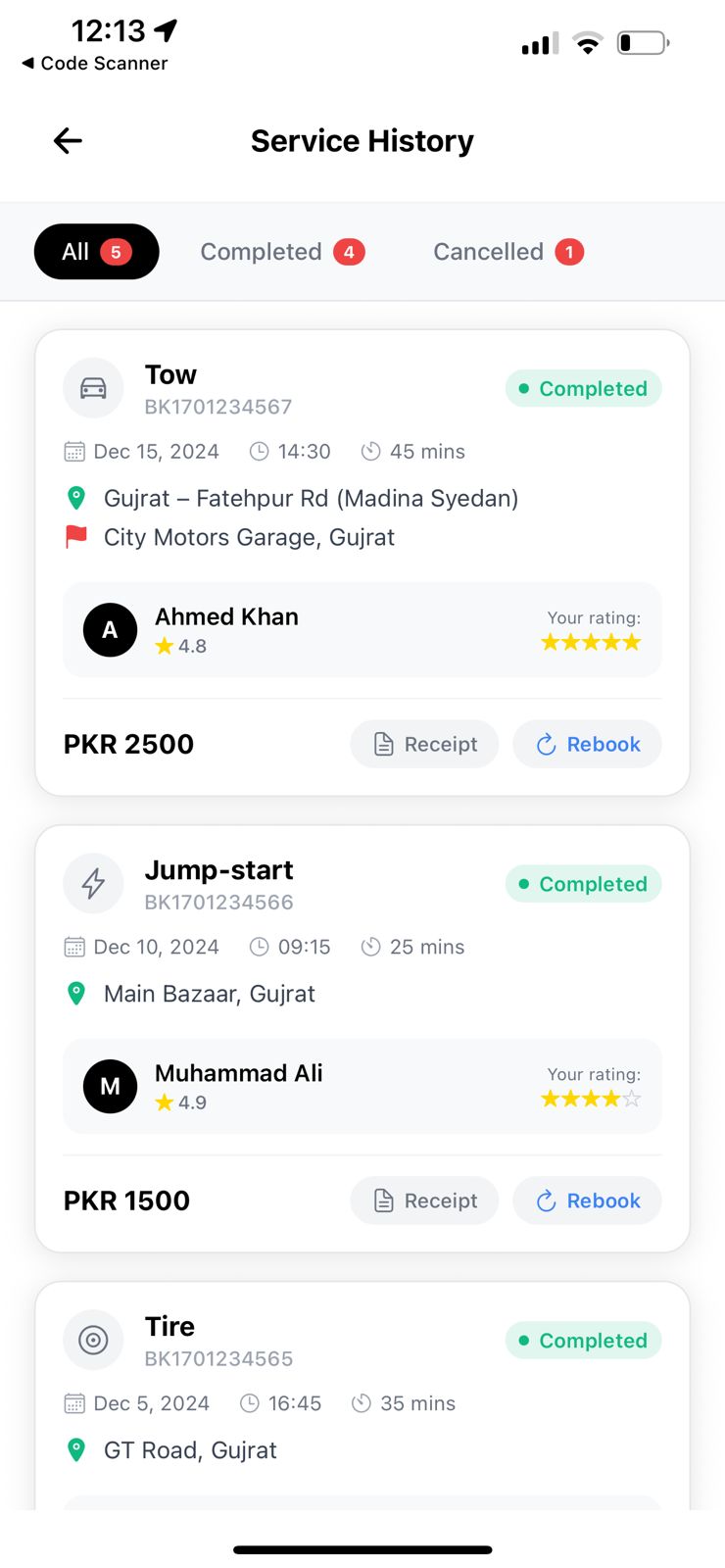725x1568 pixels.
Task: Return to Code Scanner app
Action: 95,63
